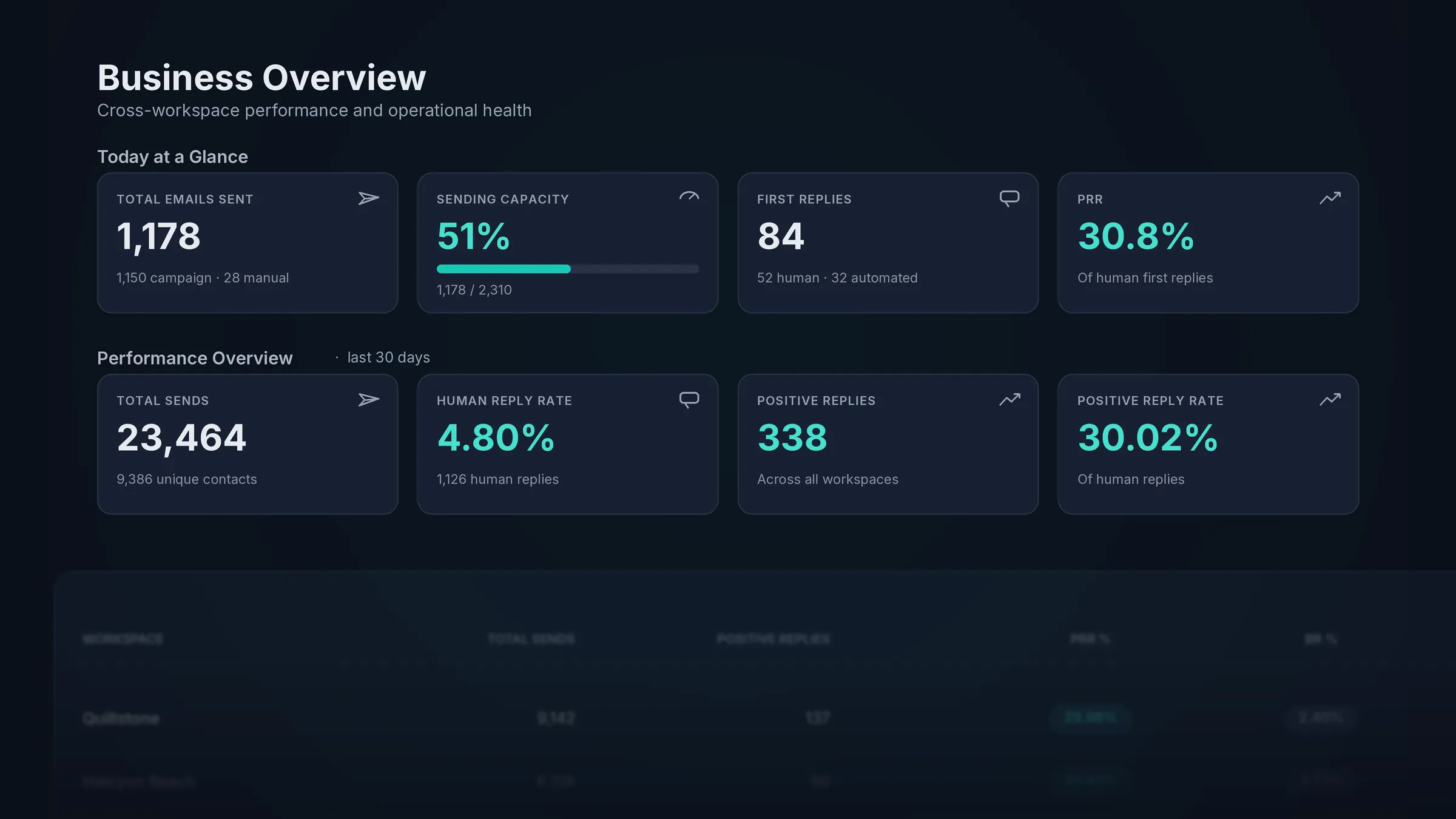Click the trend icon on Positive Replies card
Viewport: 1456px width, 819px height.
point(1009,400)
